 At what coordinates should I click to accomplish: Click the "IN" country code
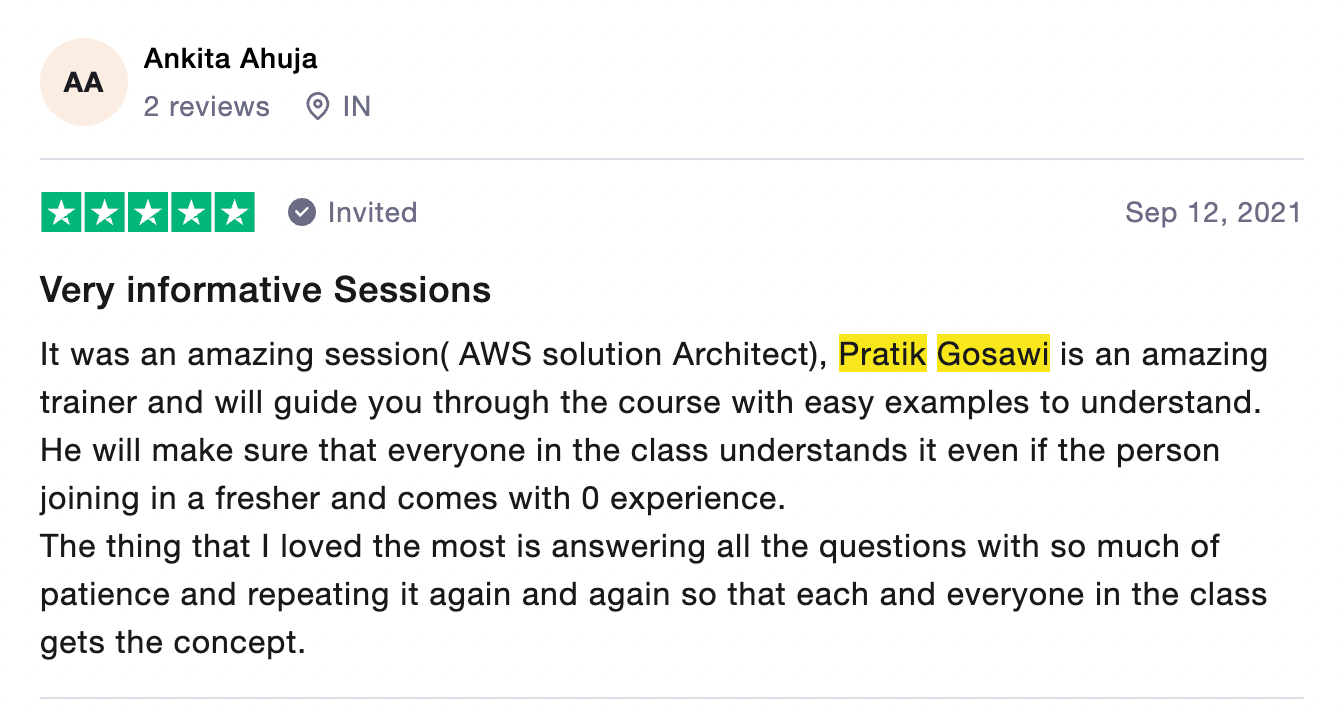click(357, 107)
